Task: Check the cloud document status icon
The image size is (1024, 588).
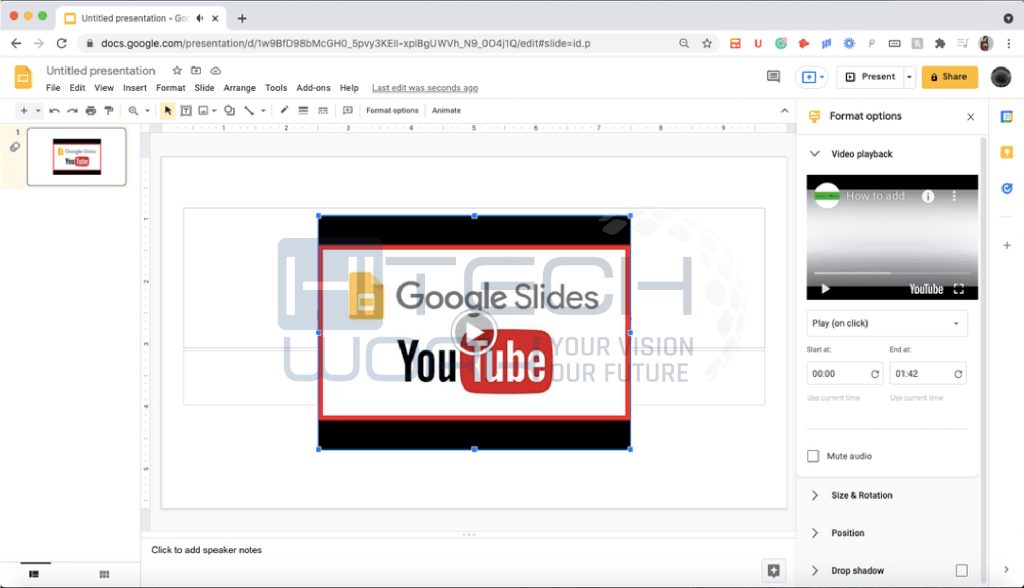Action: tap(216, 70)
